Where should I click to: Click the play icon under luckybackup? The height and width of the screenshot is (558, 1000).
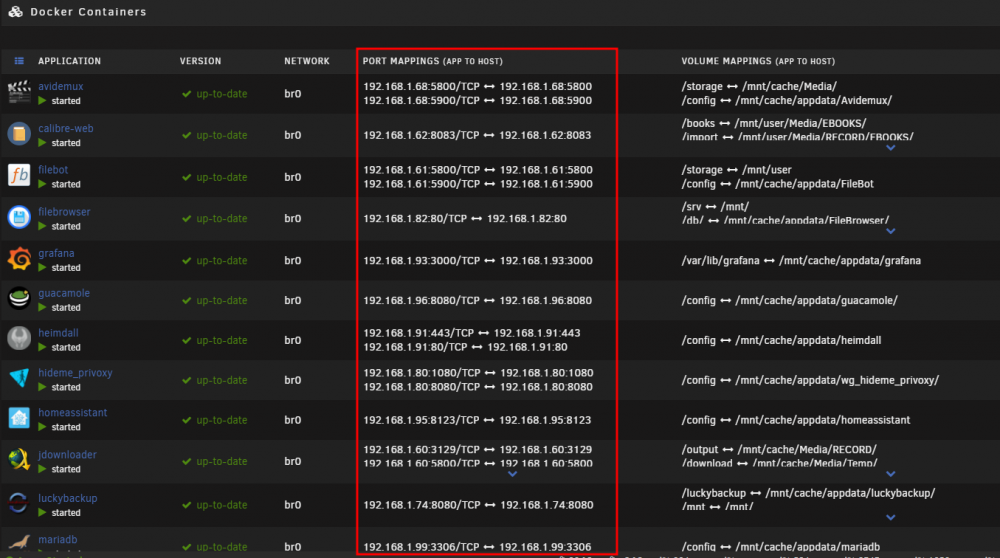[x=42, y=513]
